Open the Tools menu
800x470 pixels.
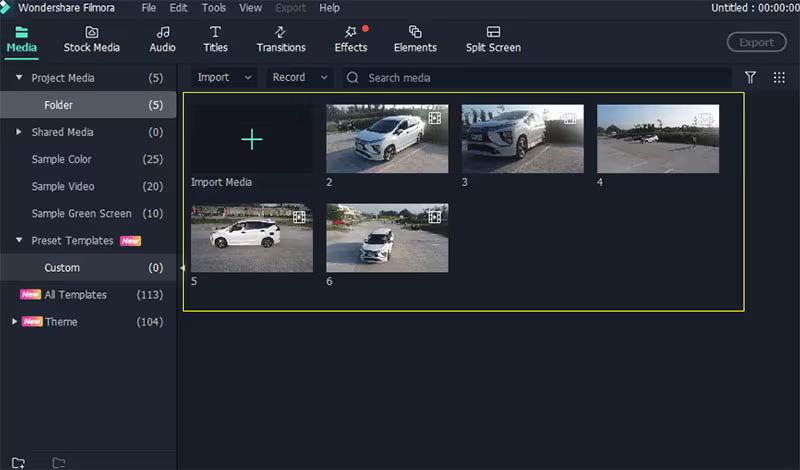(213, 8)
